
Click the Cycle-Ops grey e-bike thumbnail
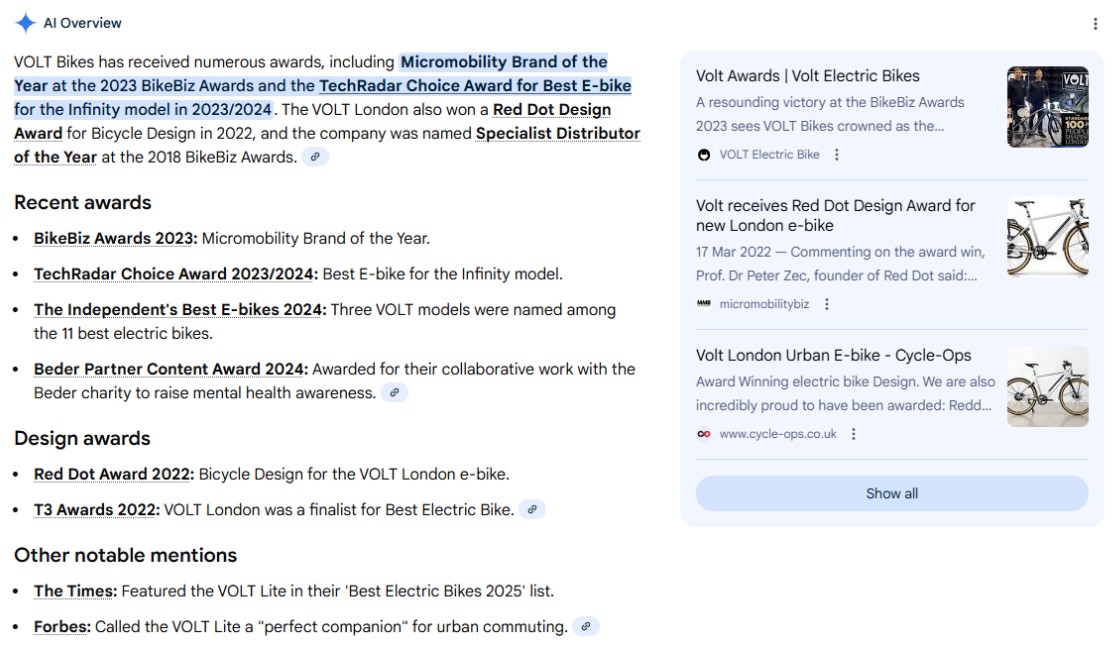pyautogui.click(x=1047, y=386)
